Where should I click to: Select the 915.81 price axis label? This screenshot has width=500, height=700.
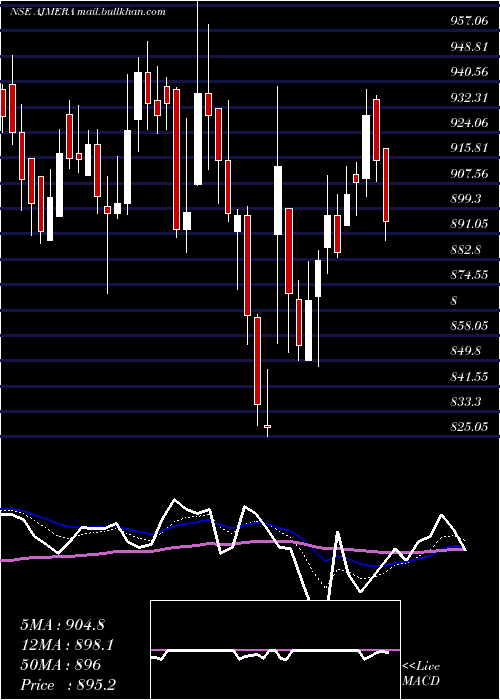pos(470,148)
